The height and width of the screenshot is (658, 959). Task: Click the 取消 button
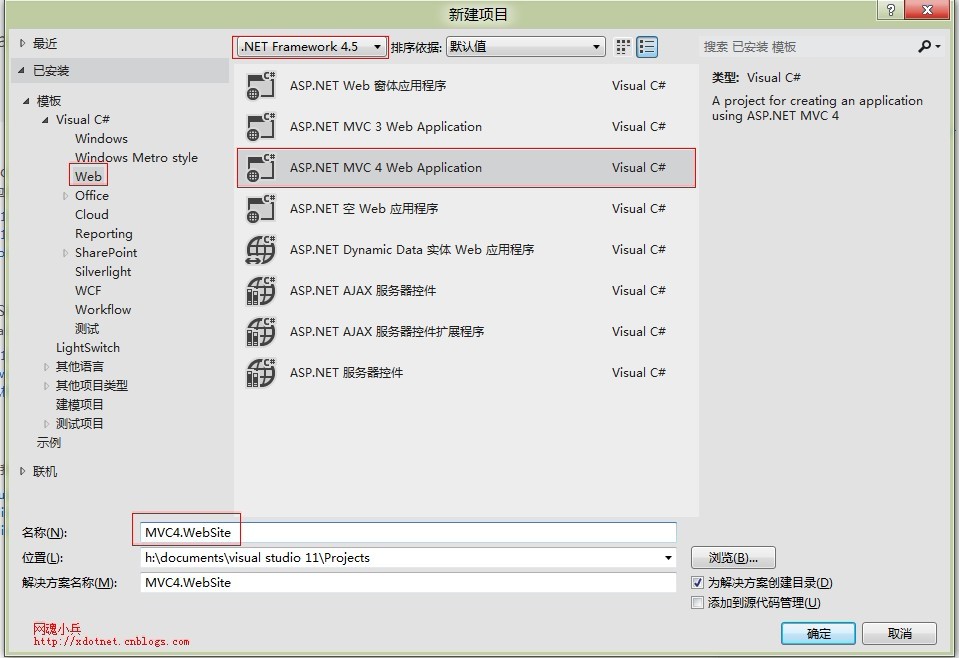pyautogui.click(x=899, y=634)
